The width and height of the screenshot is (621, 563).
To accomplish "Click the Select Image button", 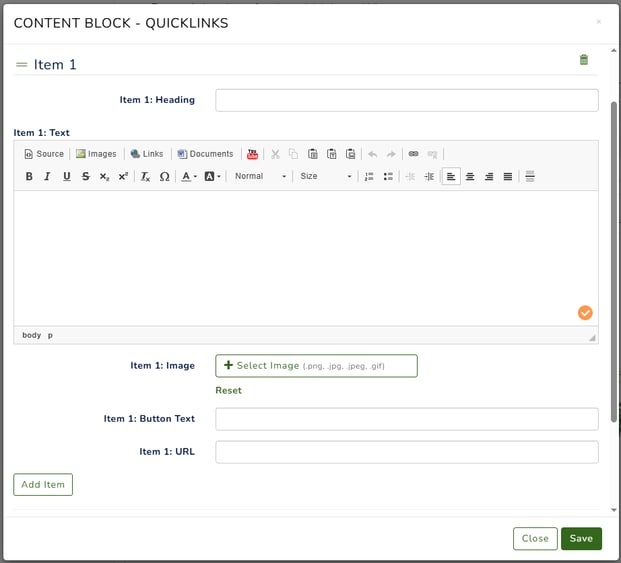I will pyautogui.click(x=316, y=366).
